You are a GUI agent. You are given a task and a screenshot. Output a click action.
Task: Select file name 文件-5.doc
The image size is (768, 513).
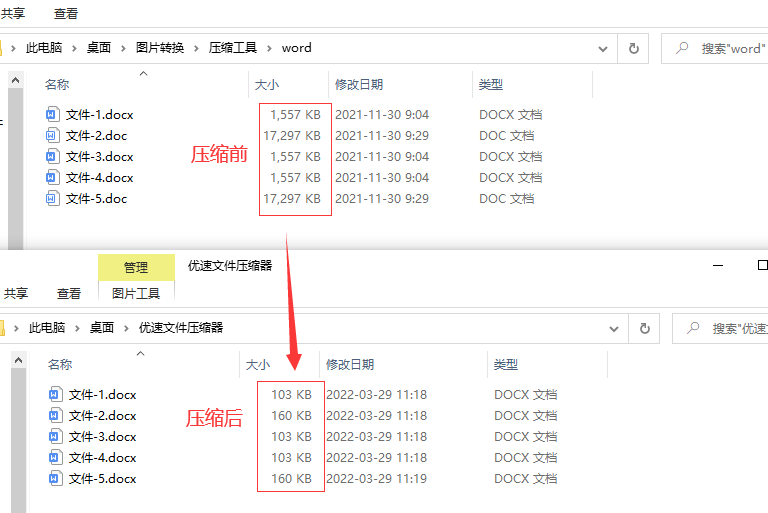click(x=96, y=199)
